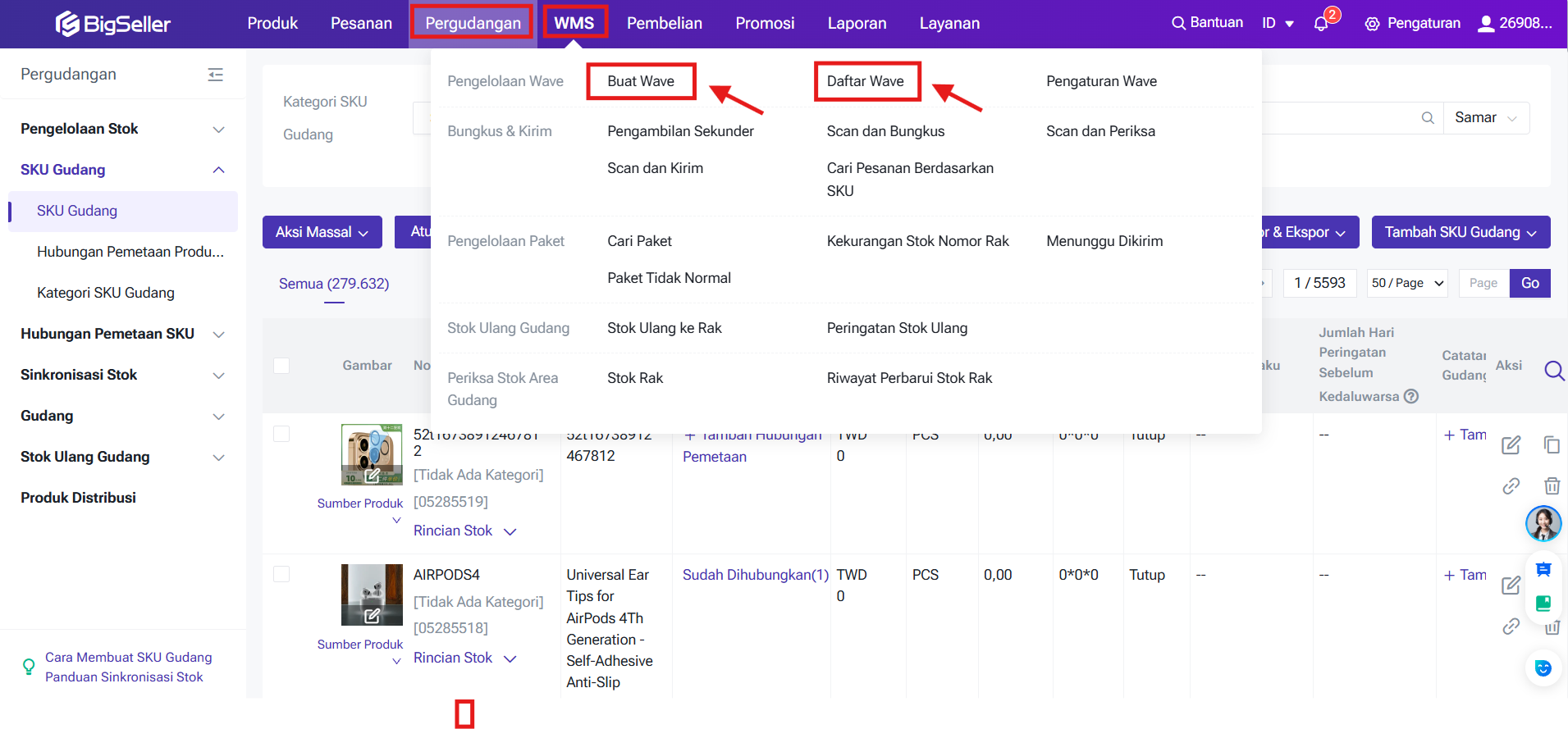Open the Produk top menu
Viewport: 1568px width, 729px height.
(x=272, y=23)
